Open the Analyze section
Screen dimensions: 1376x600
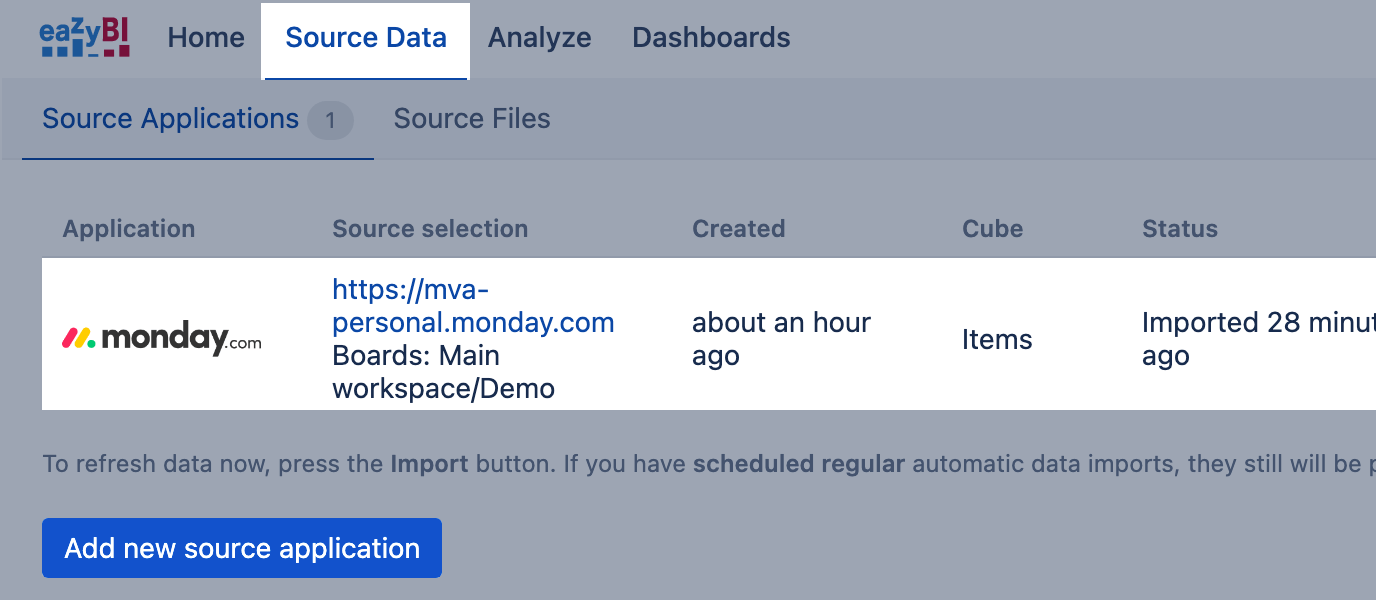click(539, 38)
